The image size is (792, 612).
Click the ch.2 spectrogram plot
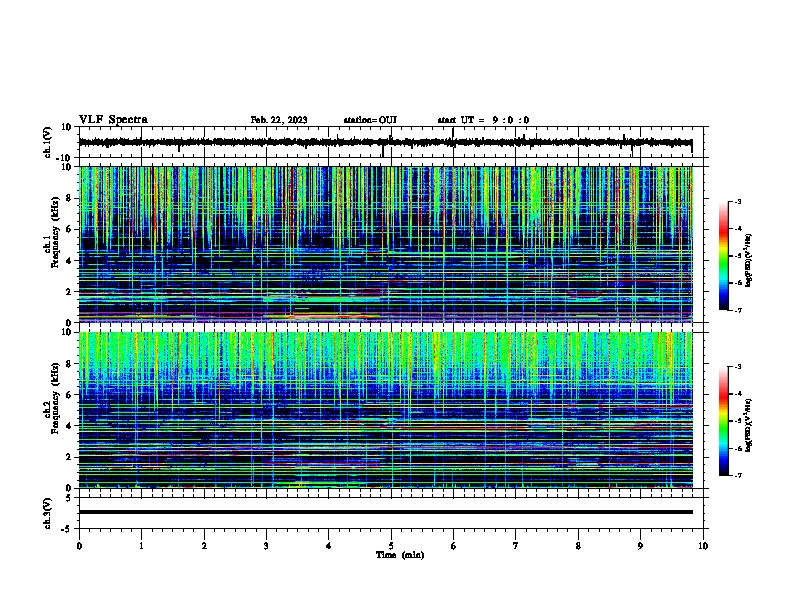point(386,410)
